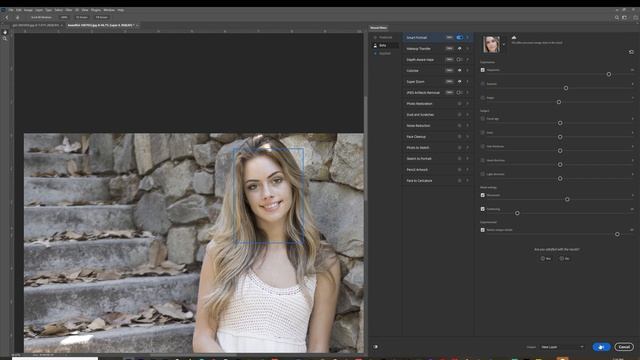This screenshot has height=360, width=640.
Task: Click the Cancel button
Action: [x=624, y=347]
